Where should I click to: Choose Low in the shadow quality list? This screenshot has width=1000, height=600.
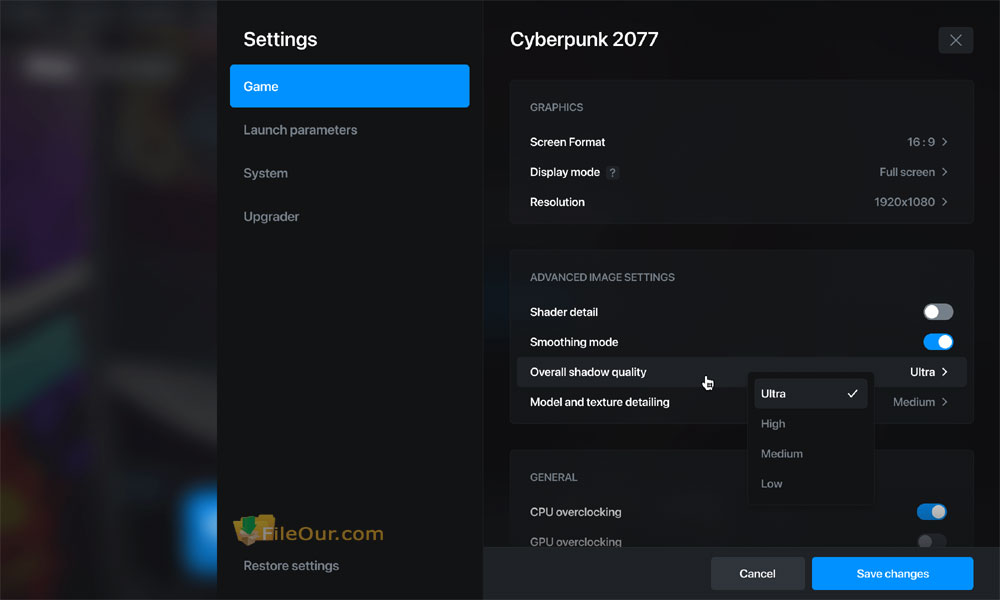coord(811,483)
